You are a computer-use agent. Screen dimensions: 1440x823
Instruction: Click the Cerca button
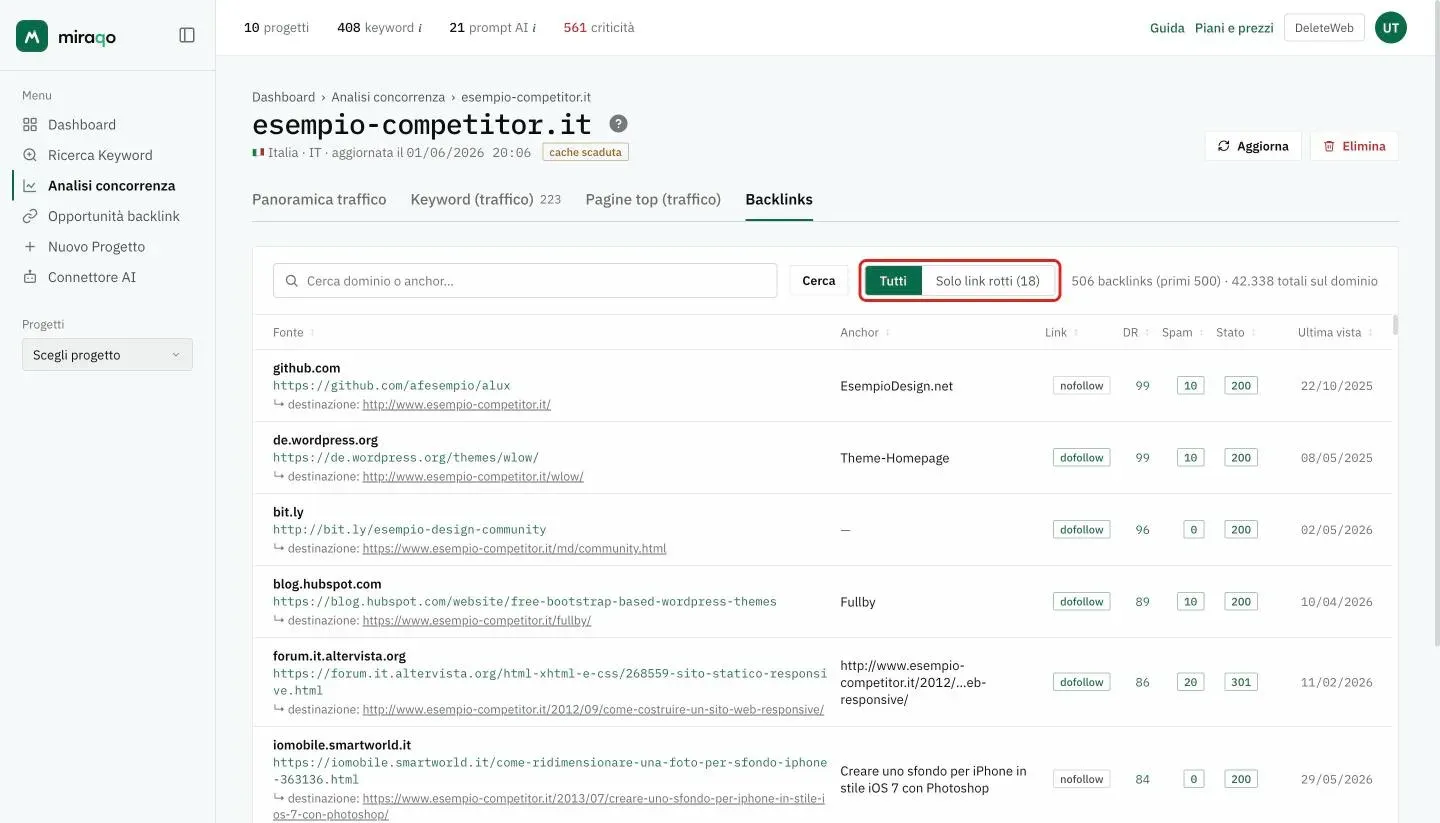818,281
